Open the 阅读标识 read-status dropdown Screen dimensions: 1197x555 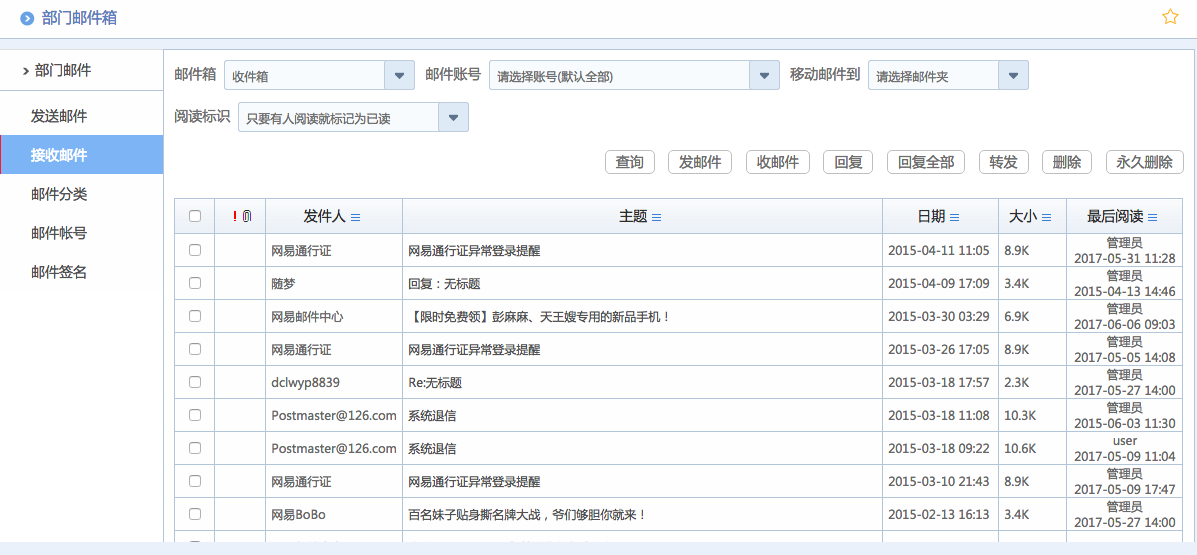coord(453,118)
